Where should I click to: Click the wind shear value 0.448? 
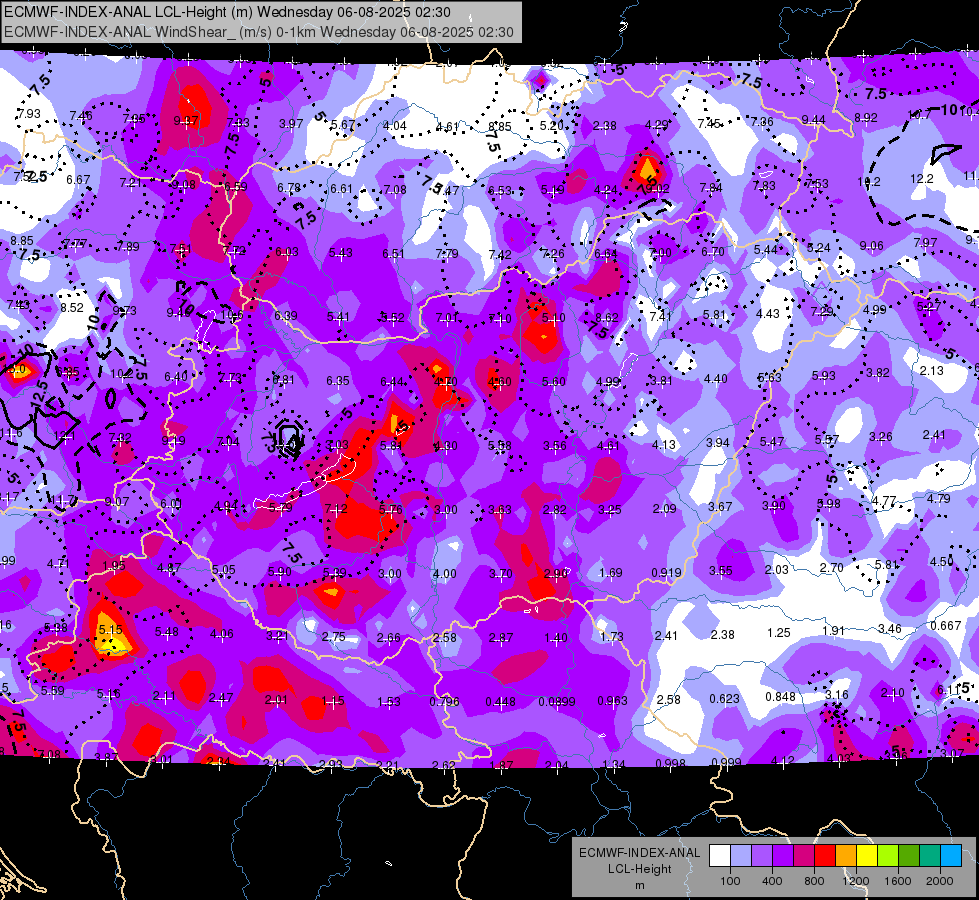pos(501,702)
